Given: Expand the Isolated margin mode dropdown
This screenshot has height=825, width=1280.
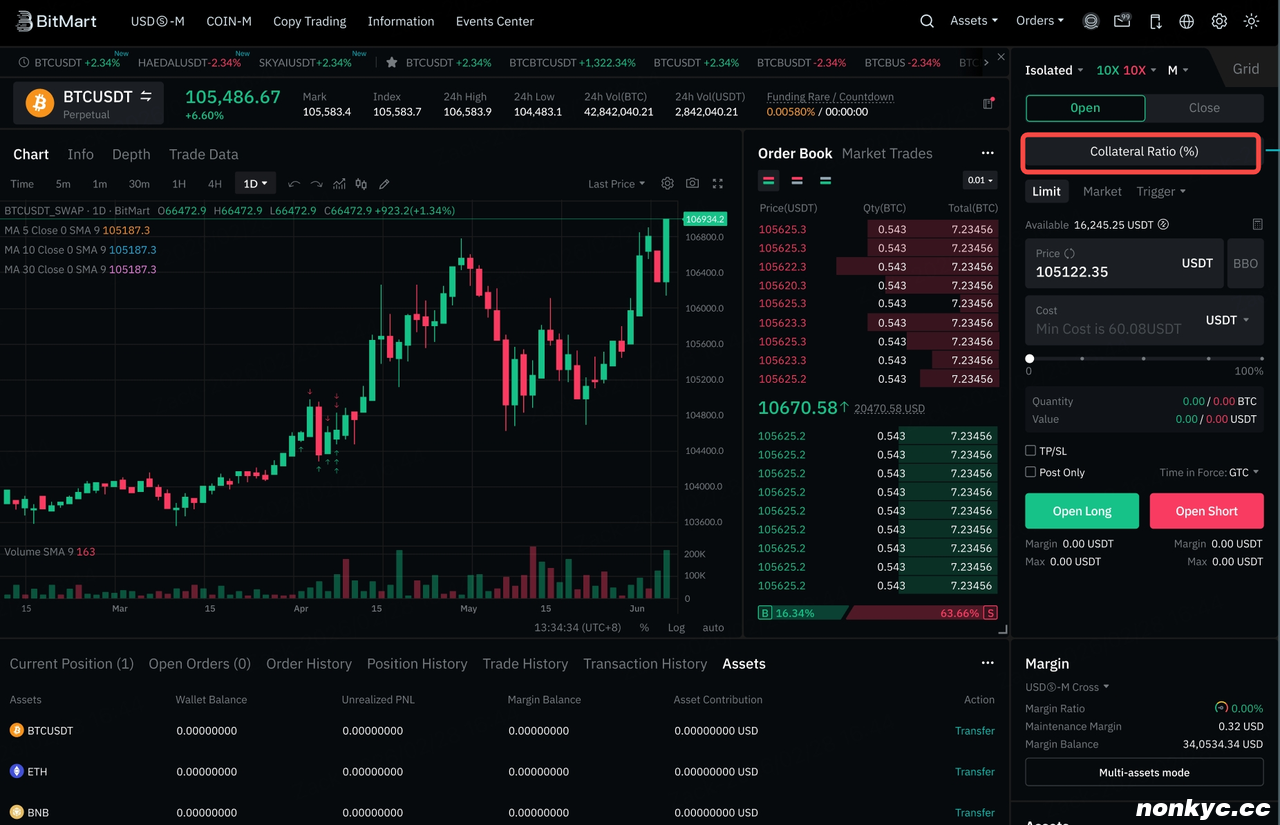Looking at the screenshot, I should pyautogui.click(x=1055, y=70).
